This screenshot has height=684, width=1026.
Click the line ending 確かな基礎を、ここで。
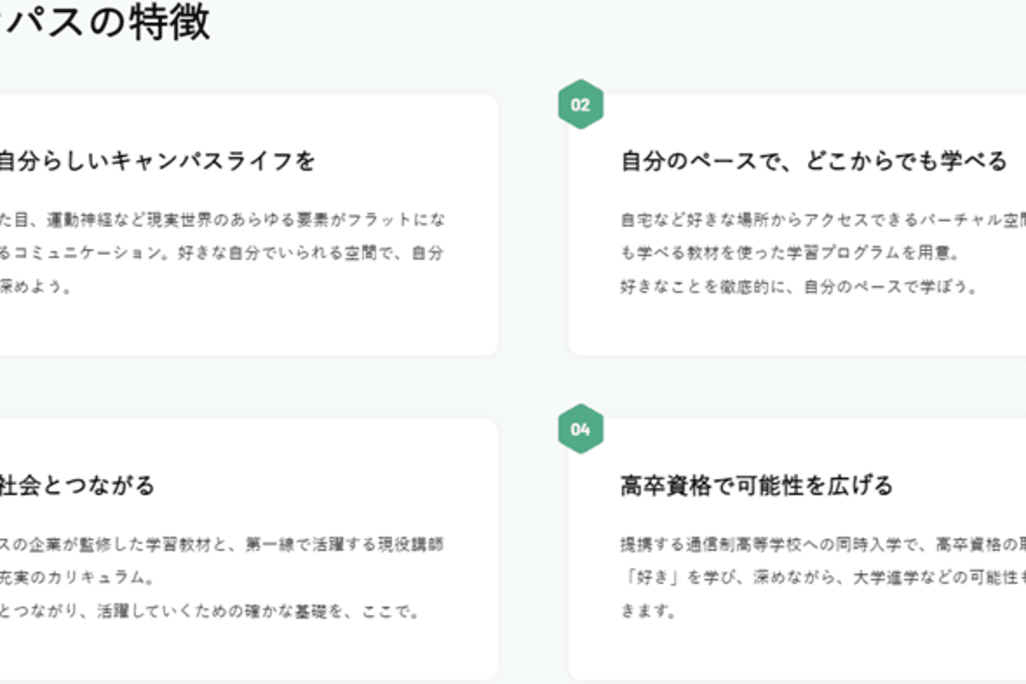coord(210,611)
